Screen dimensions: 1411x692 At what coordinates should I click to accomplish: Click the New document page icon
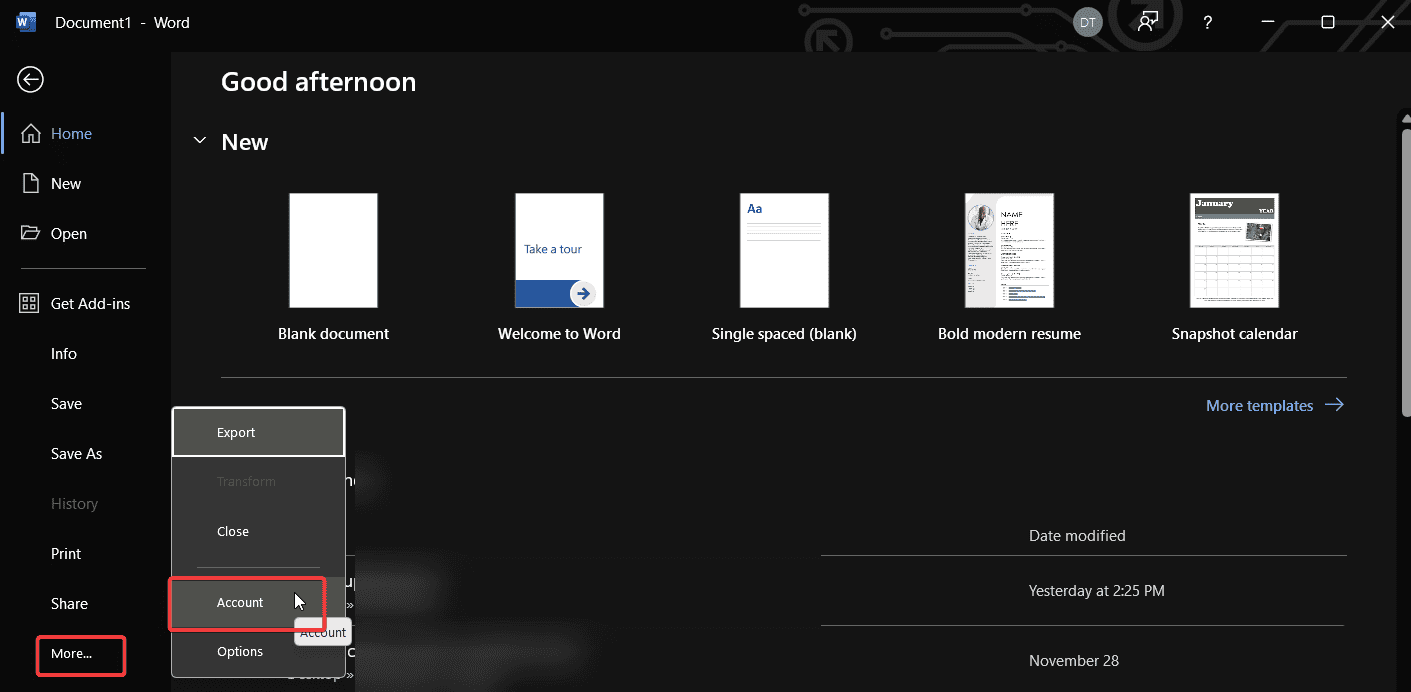coord(31,184)
